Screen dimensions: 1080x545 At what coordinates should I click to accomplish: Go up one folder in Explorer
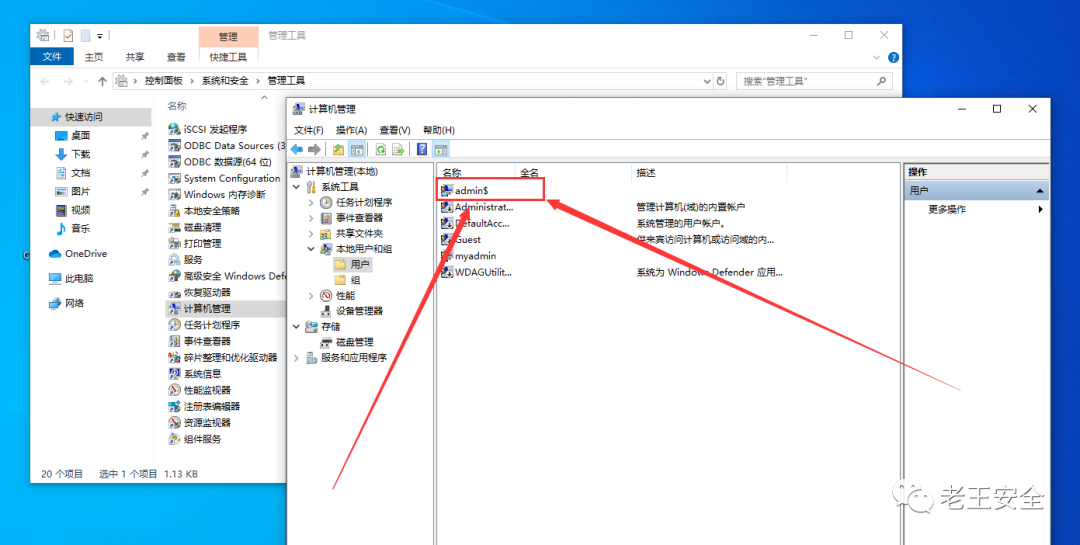[x=102, y=81]
